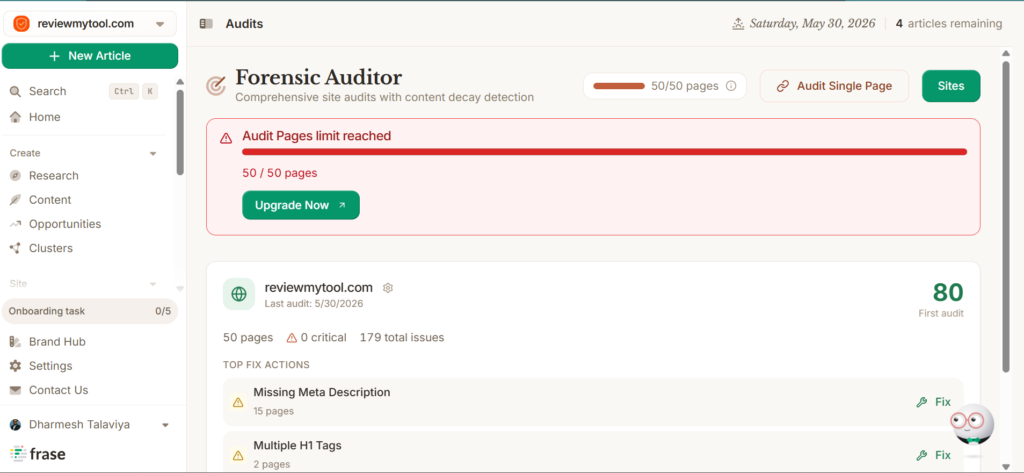
Task: Click the 50 pages count in audit card
Action: 248,338
